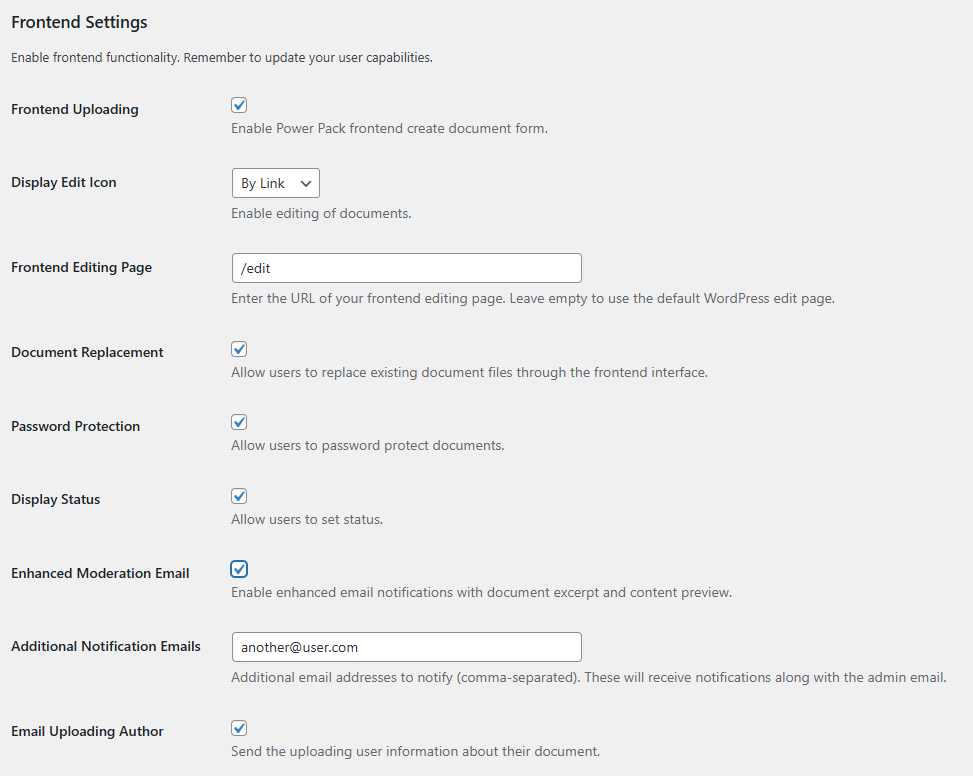The image size is (973, 776).
Task: Toggle the Display Status checkbox
Action: coord(239,496)
